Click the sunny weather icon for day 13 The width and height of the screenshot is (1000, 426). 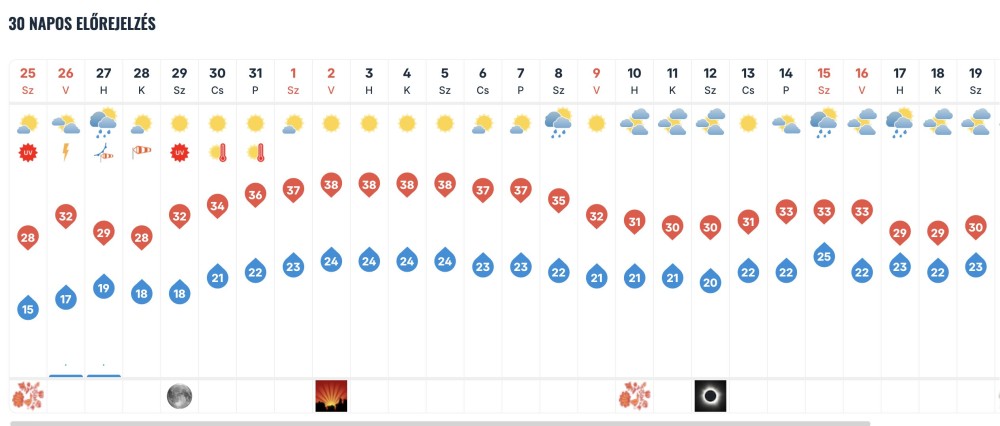(747, 123)
